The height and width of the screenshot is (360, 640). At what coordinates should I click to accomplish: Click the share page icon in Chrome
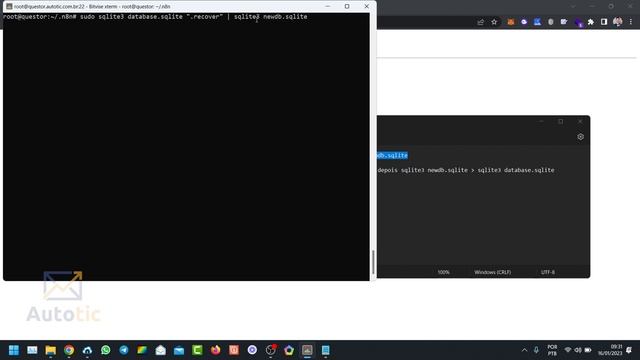click(x=480, y=22)
